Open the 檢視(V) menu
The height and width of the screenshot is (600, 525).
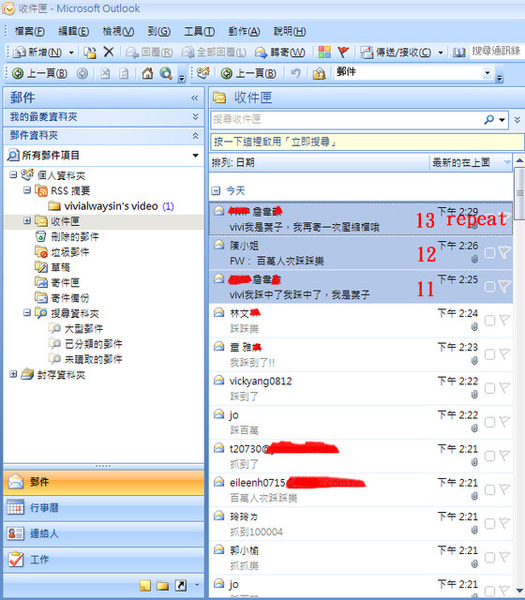pyautogui.click(x=118, y=31)
